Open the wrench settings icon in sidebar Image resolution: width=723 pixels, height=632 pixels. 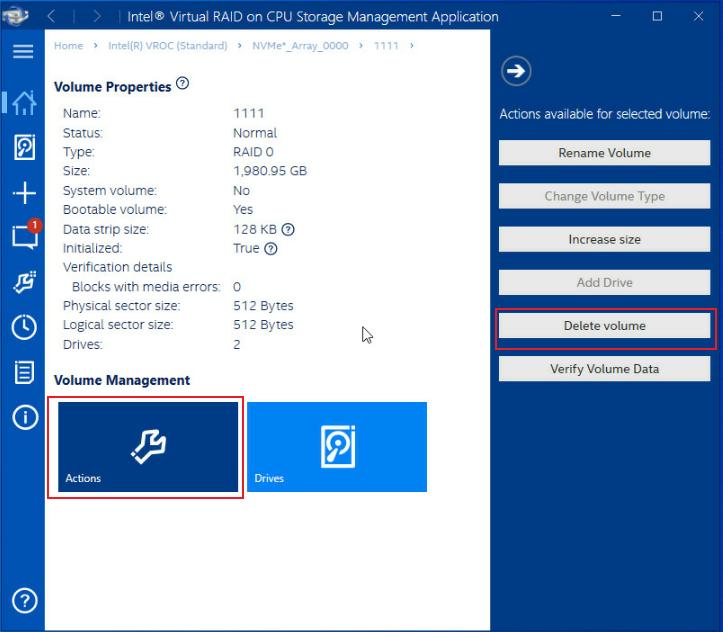[x=24, y=282]
